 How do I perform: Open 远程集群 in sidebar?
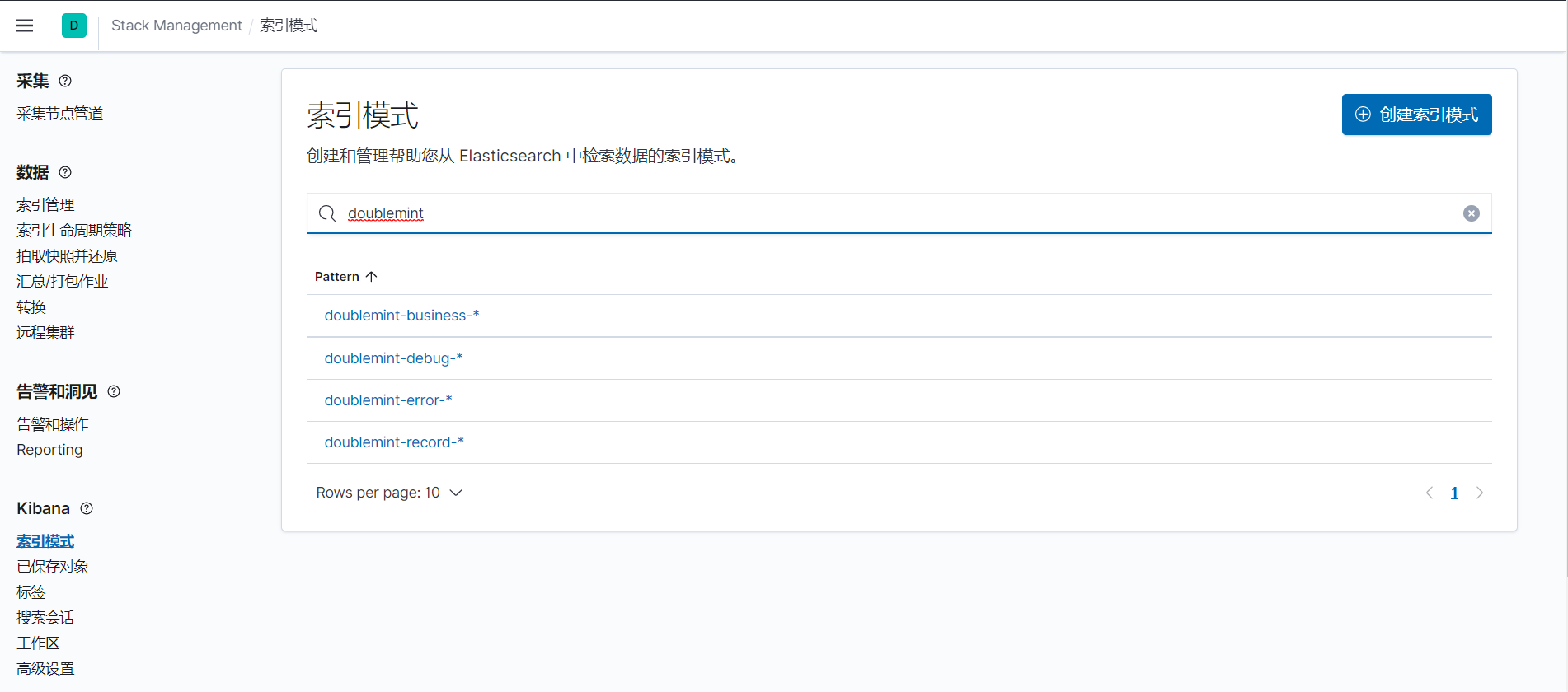click(x=45, y=332)
